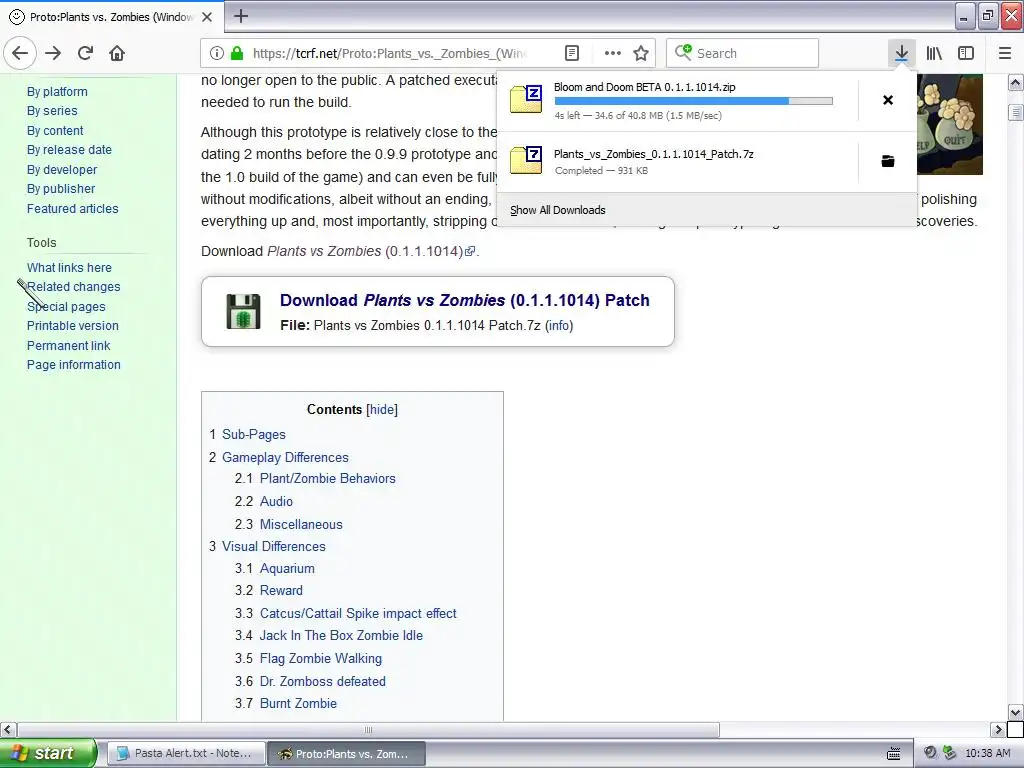This screenshot has width=1024, height=768.
Task: Open external Plants vs Zombies (0.1.1.1014) link
Action: pyautogui.click(x=371, y=251)
